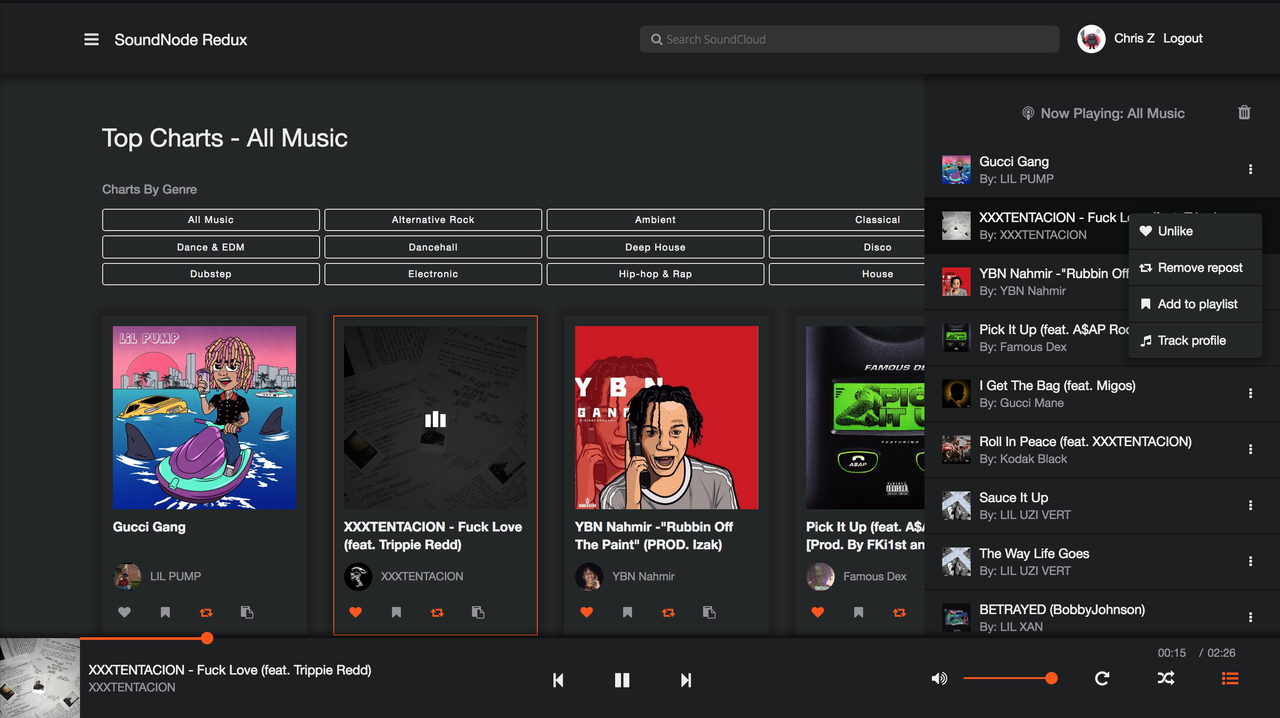1280x718 pixels.
Task: Select the Dancehall genre
Action: pyautogui.click(x=433, y=247)
